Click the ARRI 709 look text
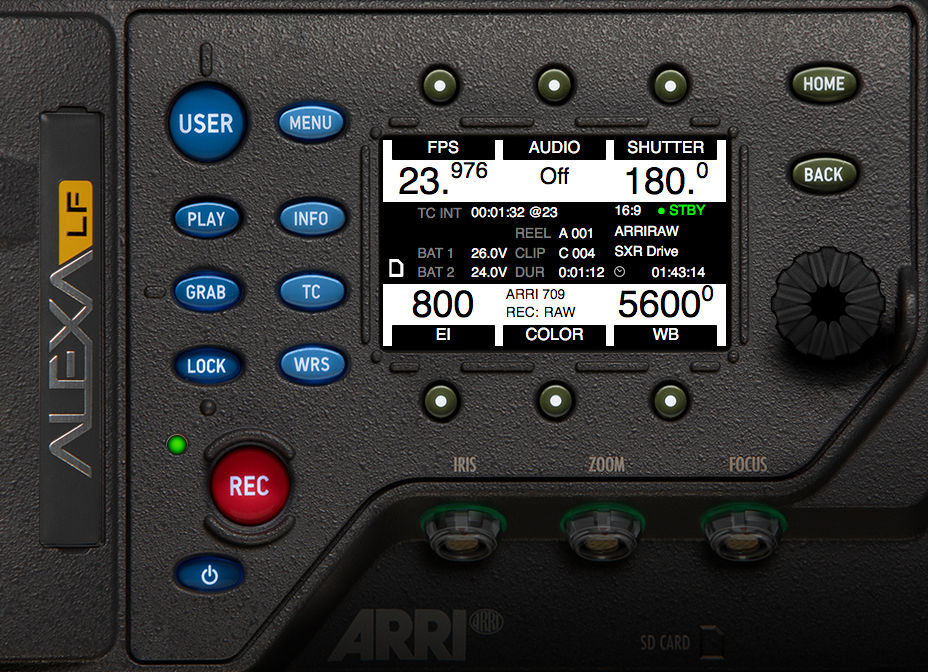This screenshot has height=672, width=928. pos(535,294)
